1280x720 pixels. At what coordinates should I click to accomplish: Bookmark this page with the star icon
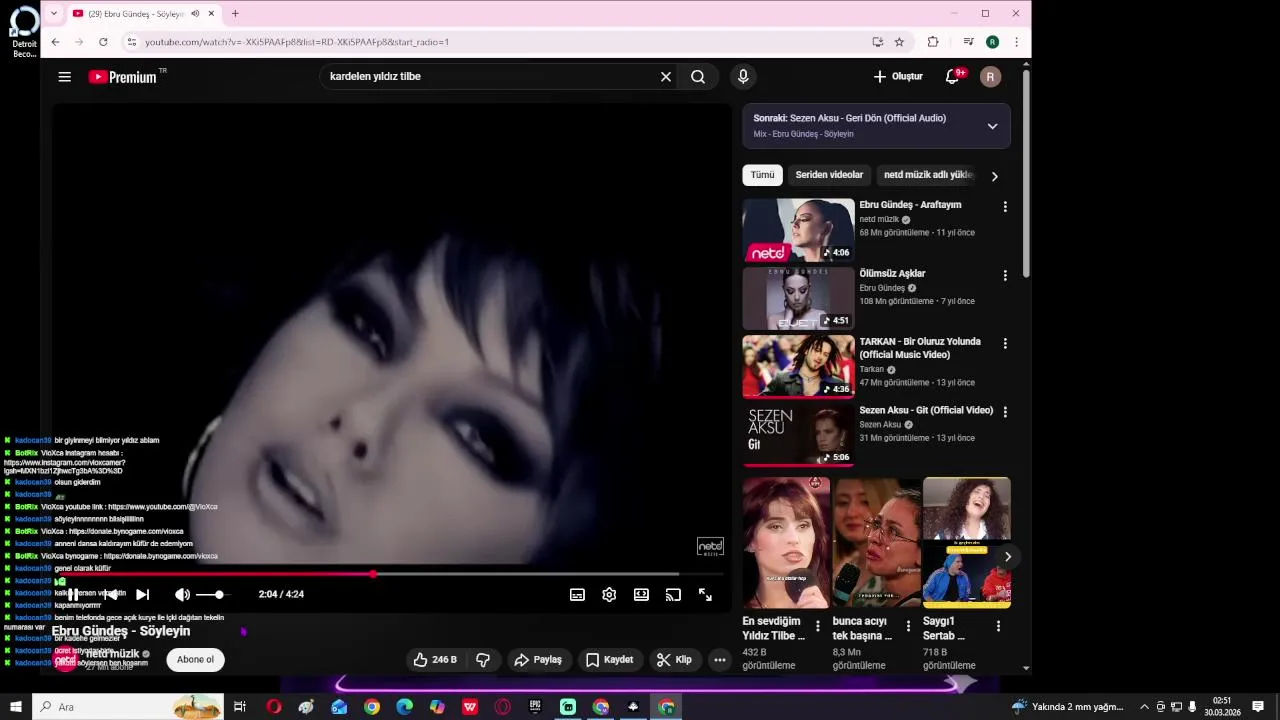[x=899, y=42]
